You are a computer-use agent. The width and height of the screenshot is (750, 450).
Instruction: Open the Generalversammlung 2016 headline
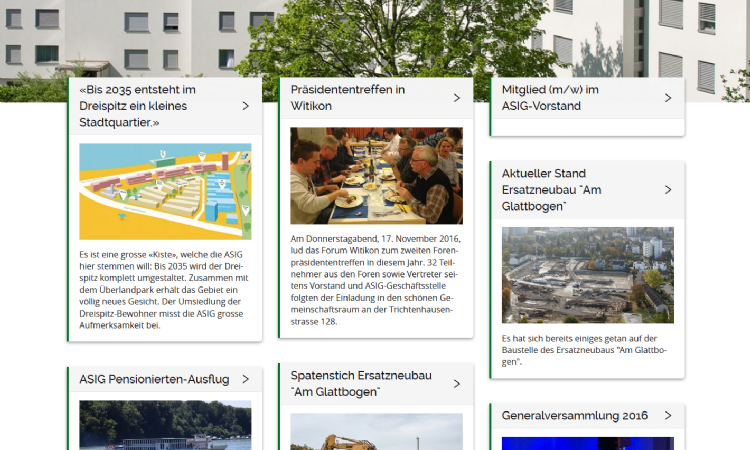[574, 416]
